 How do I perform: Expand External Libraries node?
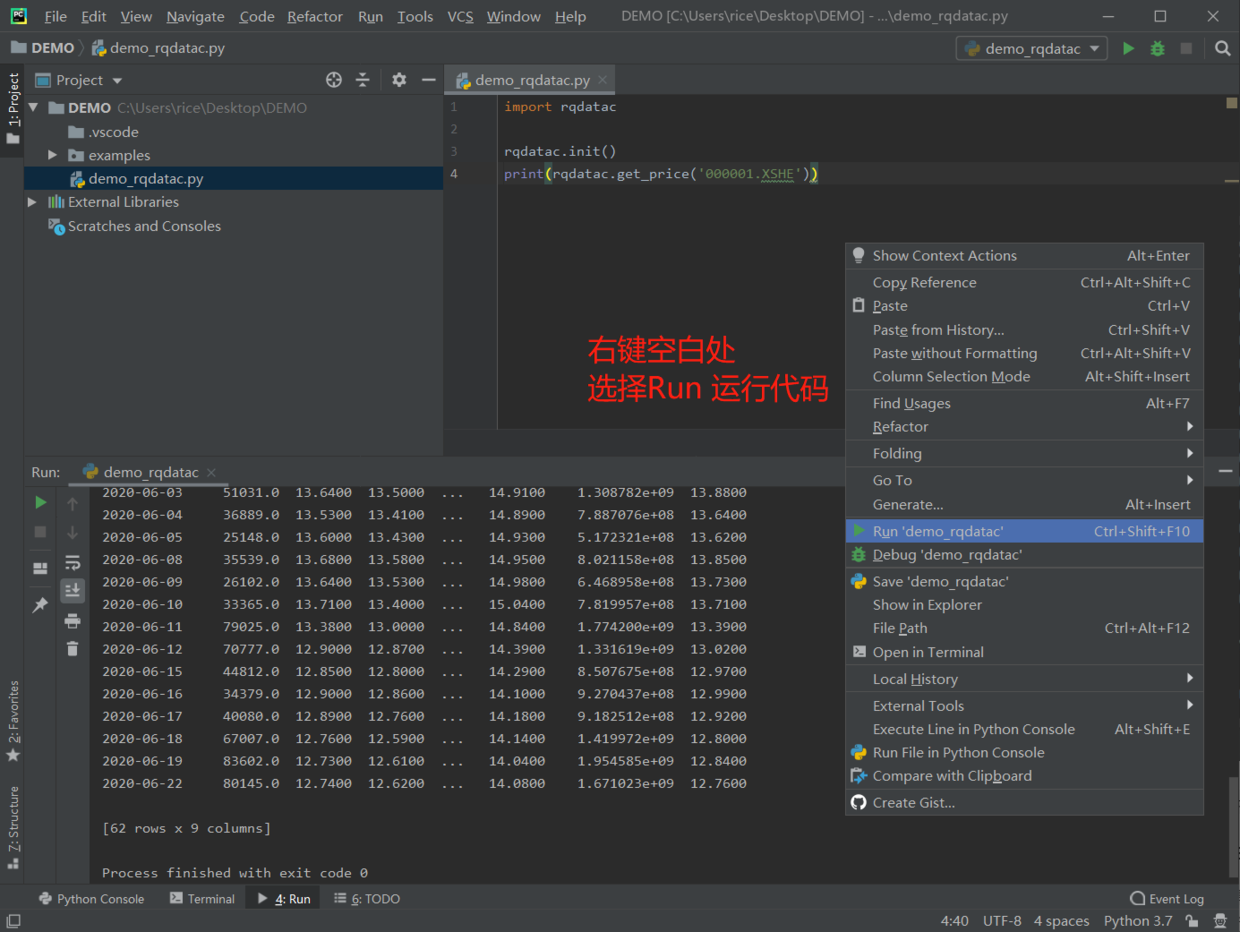[x=32, y=202]
